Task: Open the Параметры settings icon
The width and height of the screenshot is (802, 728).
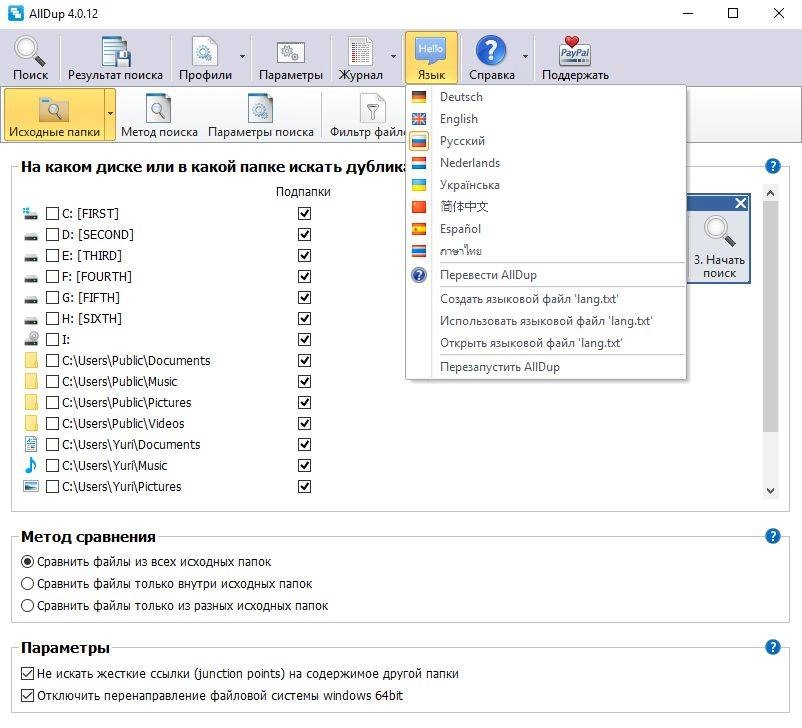Action: pos(291,52)
